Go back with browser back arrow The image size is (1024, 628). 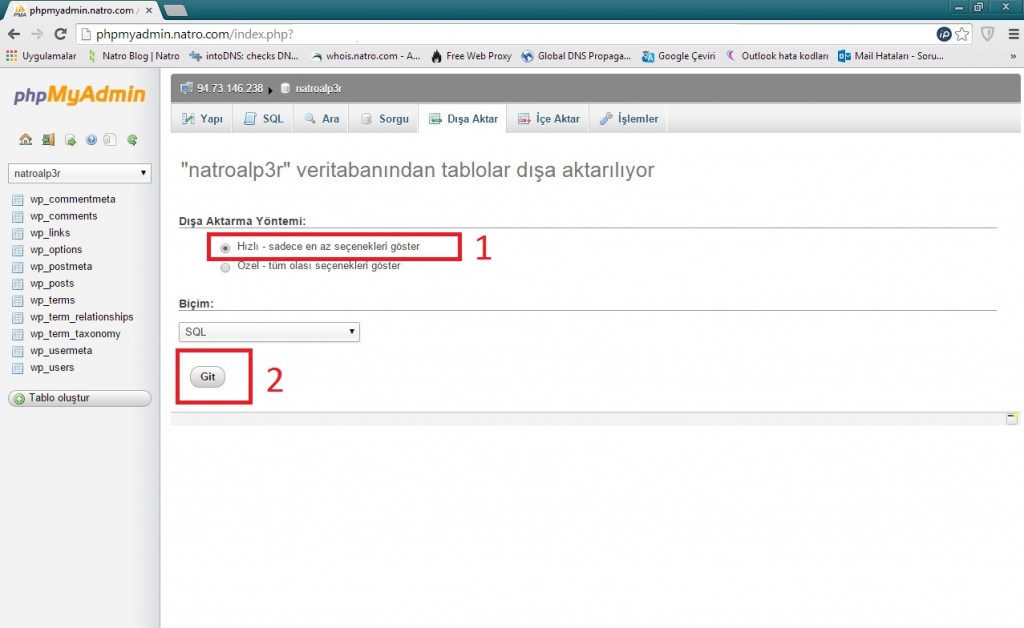[14, 34]
